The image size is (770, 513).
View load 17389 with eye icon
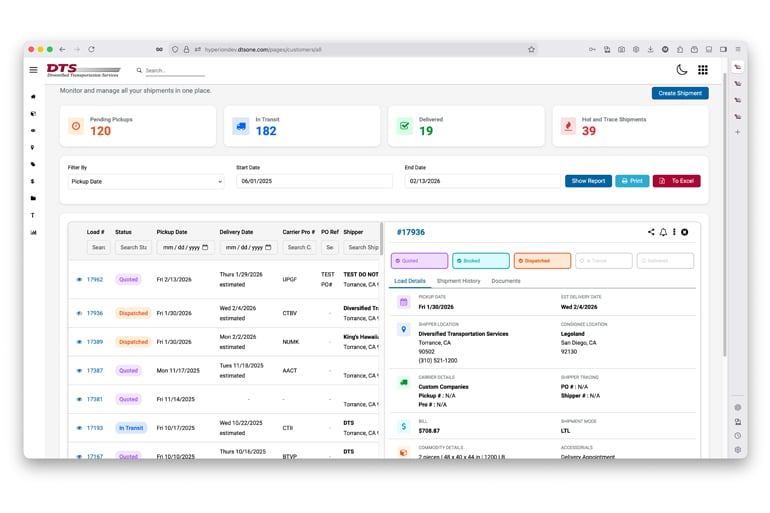(79, 342)
